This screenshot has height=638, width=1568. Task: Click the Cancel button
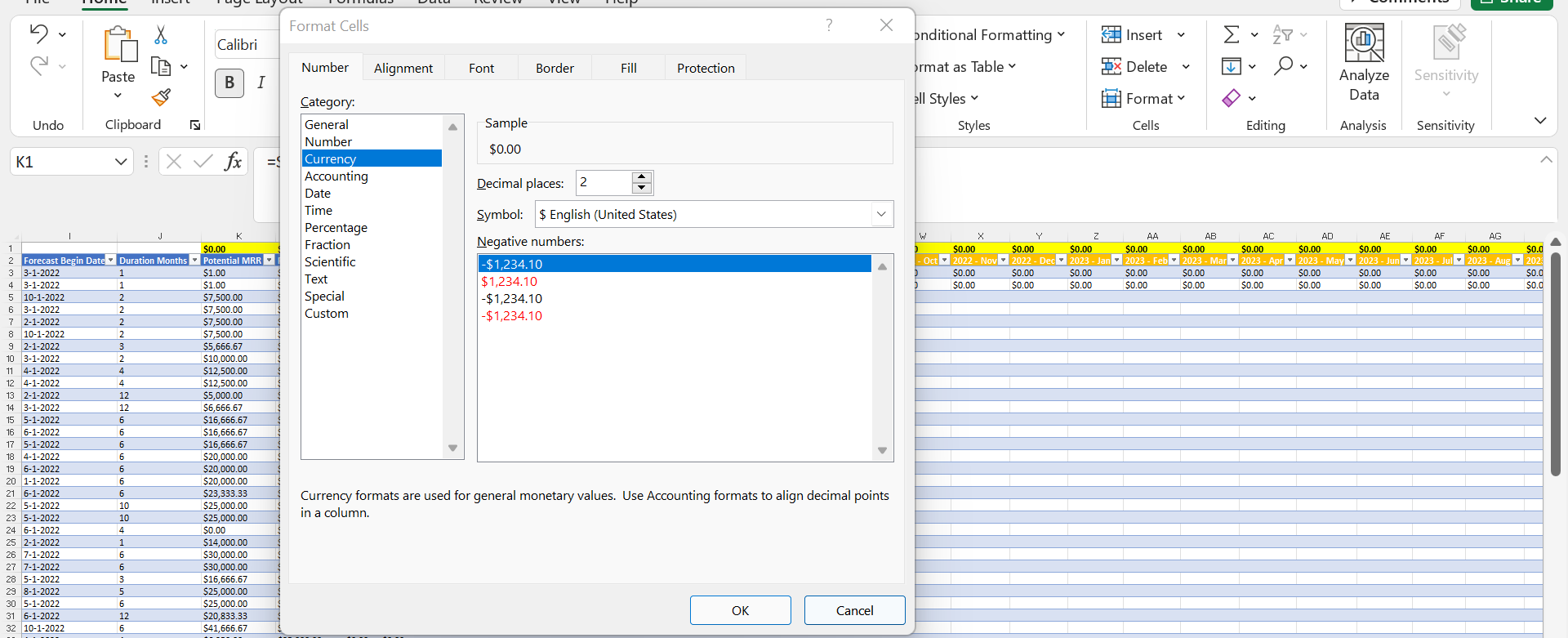pyautogui.click(x=855, y=610)
